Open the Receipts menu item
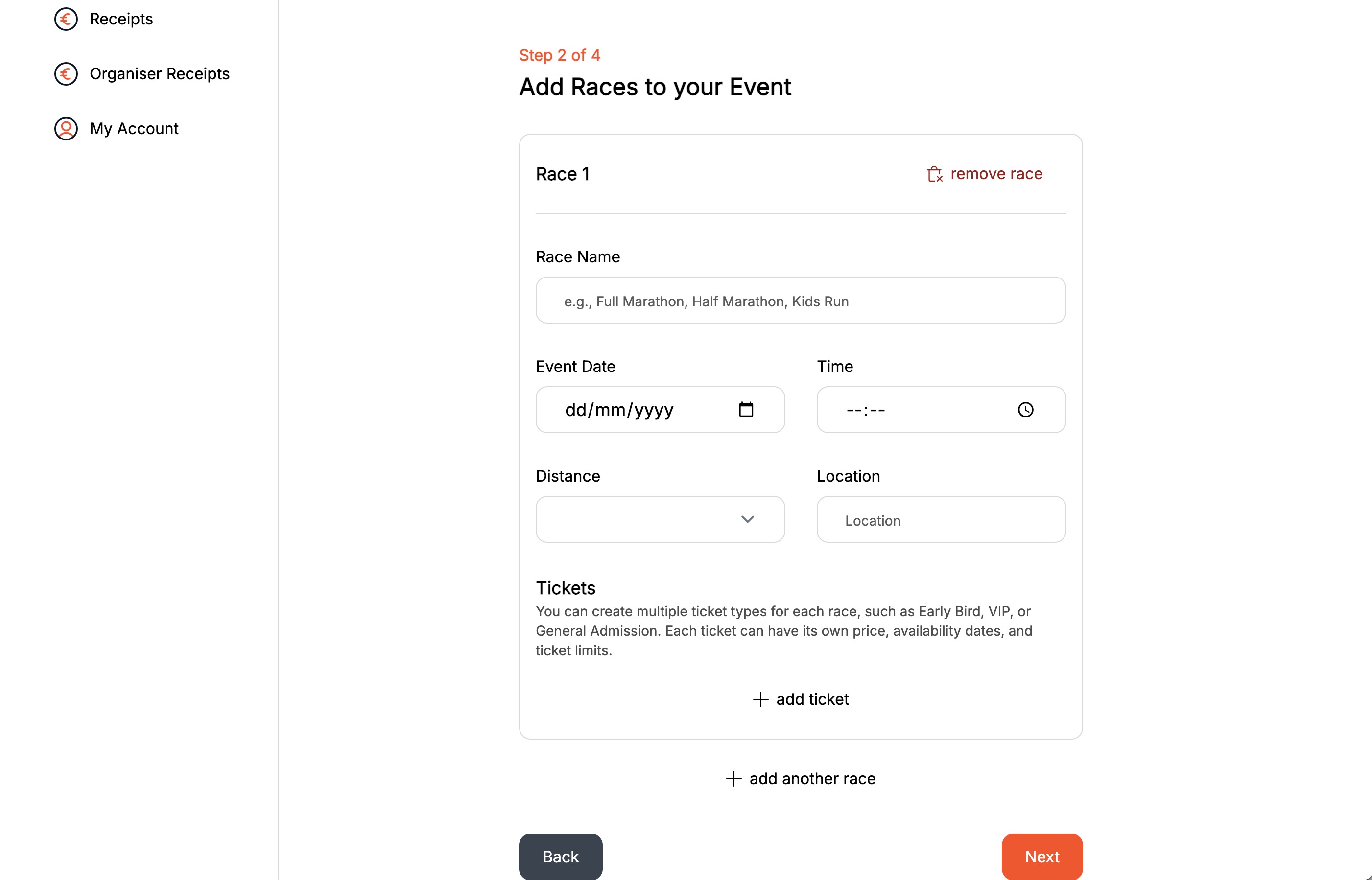This screenshot has width=1372, height=880. pos(121,19)
